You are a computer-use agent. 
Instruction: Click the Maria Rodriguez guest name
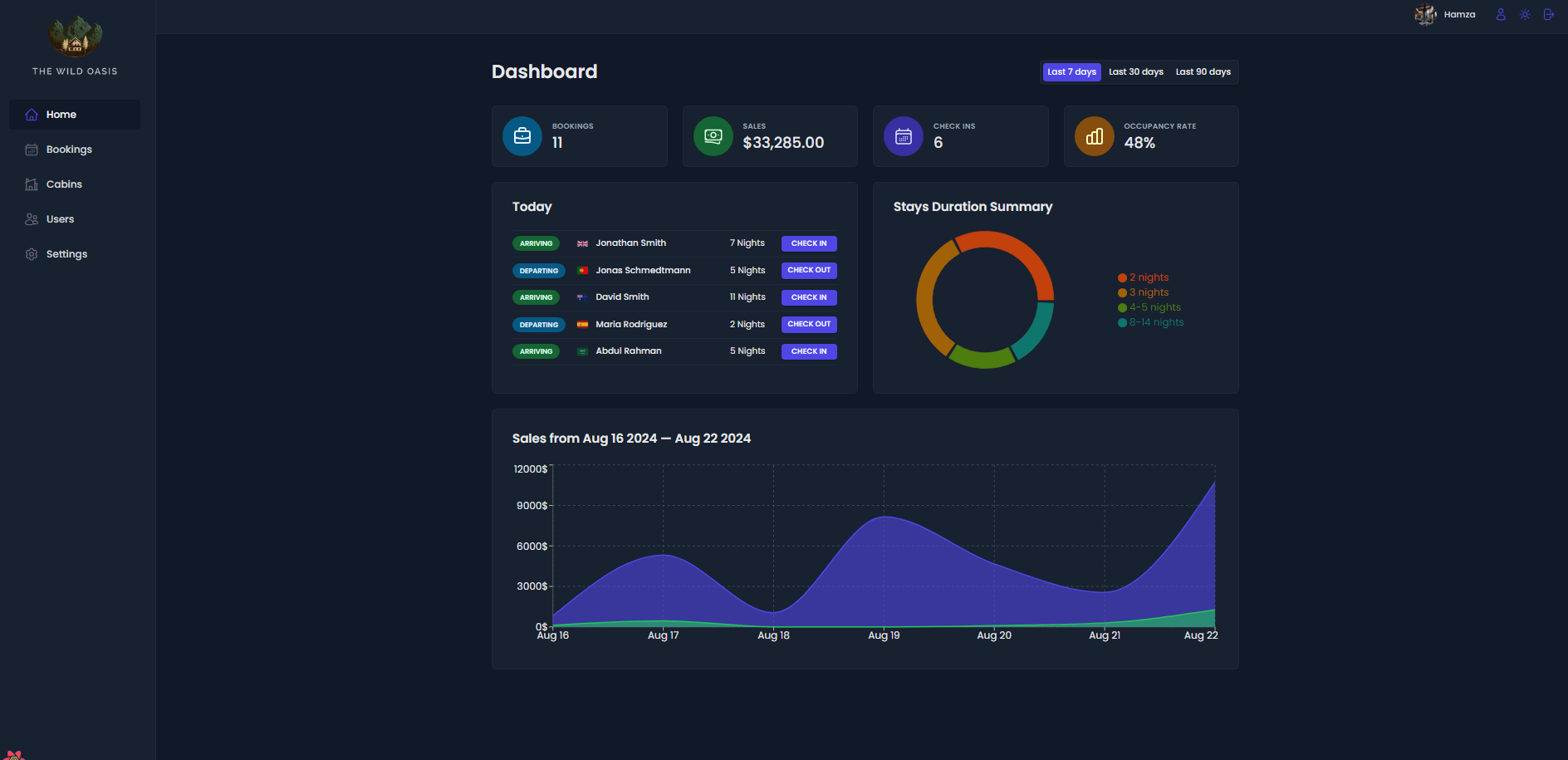coord(631,325)
